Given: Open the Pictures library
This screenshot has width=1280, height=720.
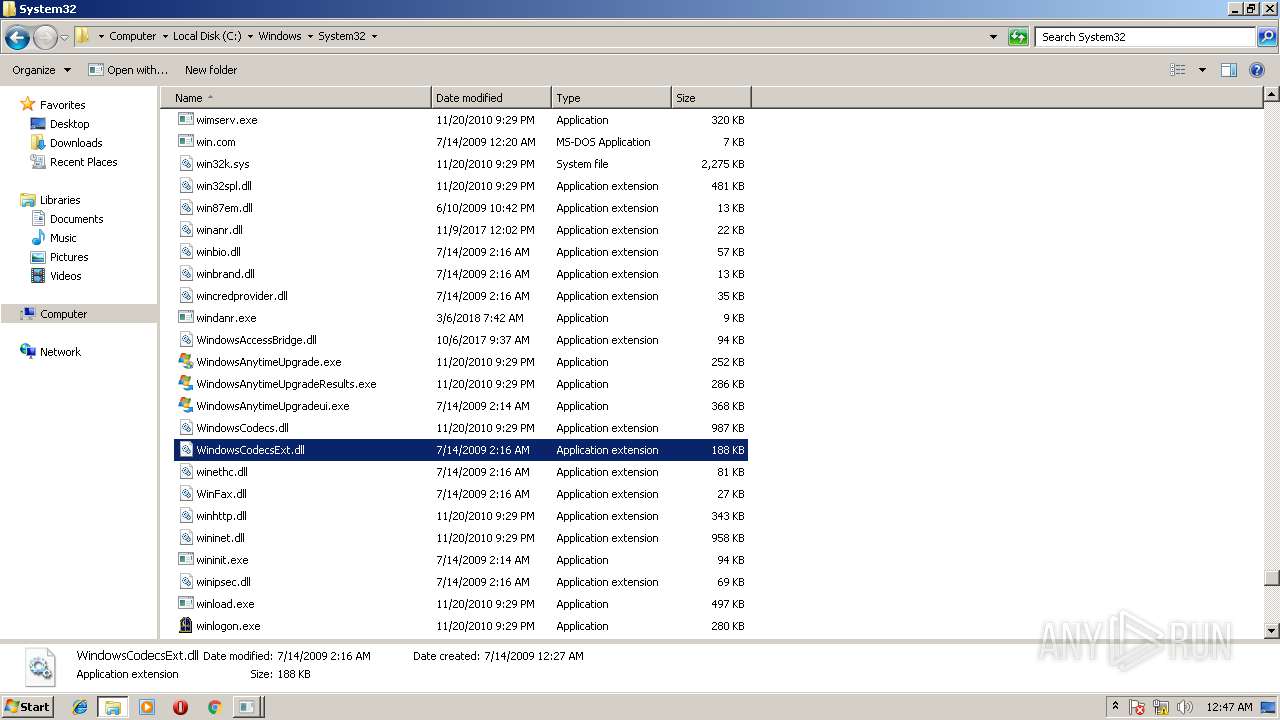Looking at the screenshot, I should tap(69, 257).
